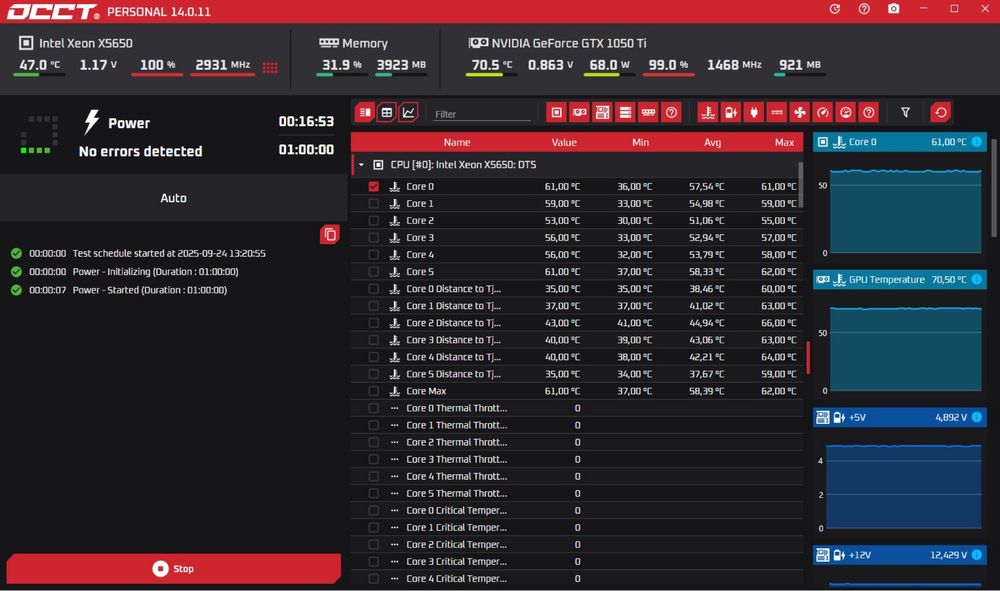Uncheck the Core 0 temperature checkbox
Viewport: 1000px width, 591px height.
coord(374,186)
